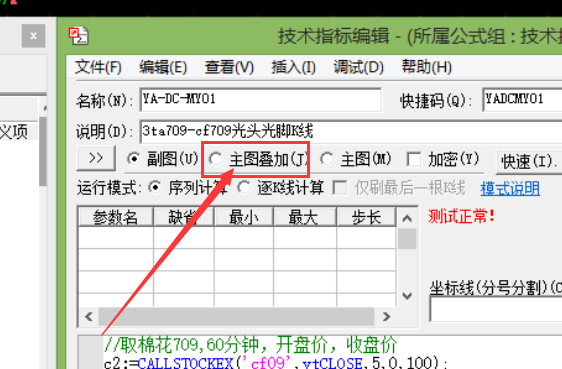The width and height of the screenshot is (562, 369).
Task: Click the 坐标线 input field
Action: 496,310
